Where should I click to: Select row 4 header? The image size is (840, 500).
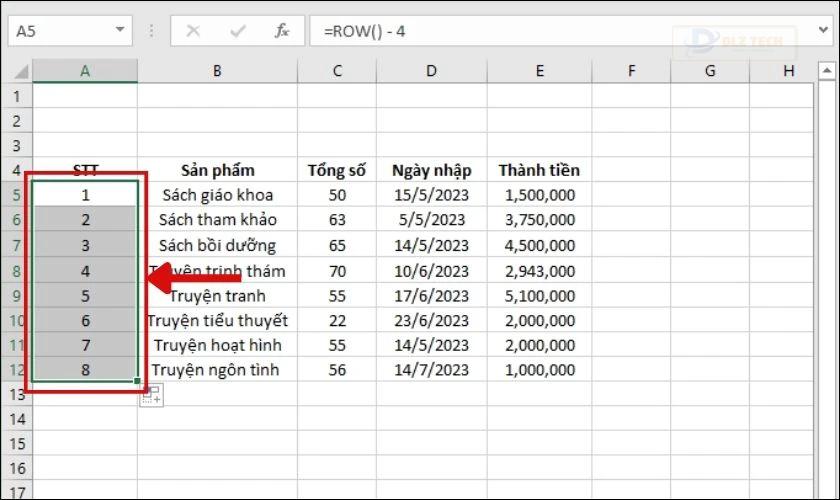point(17,170)
